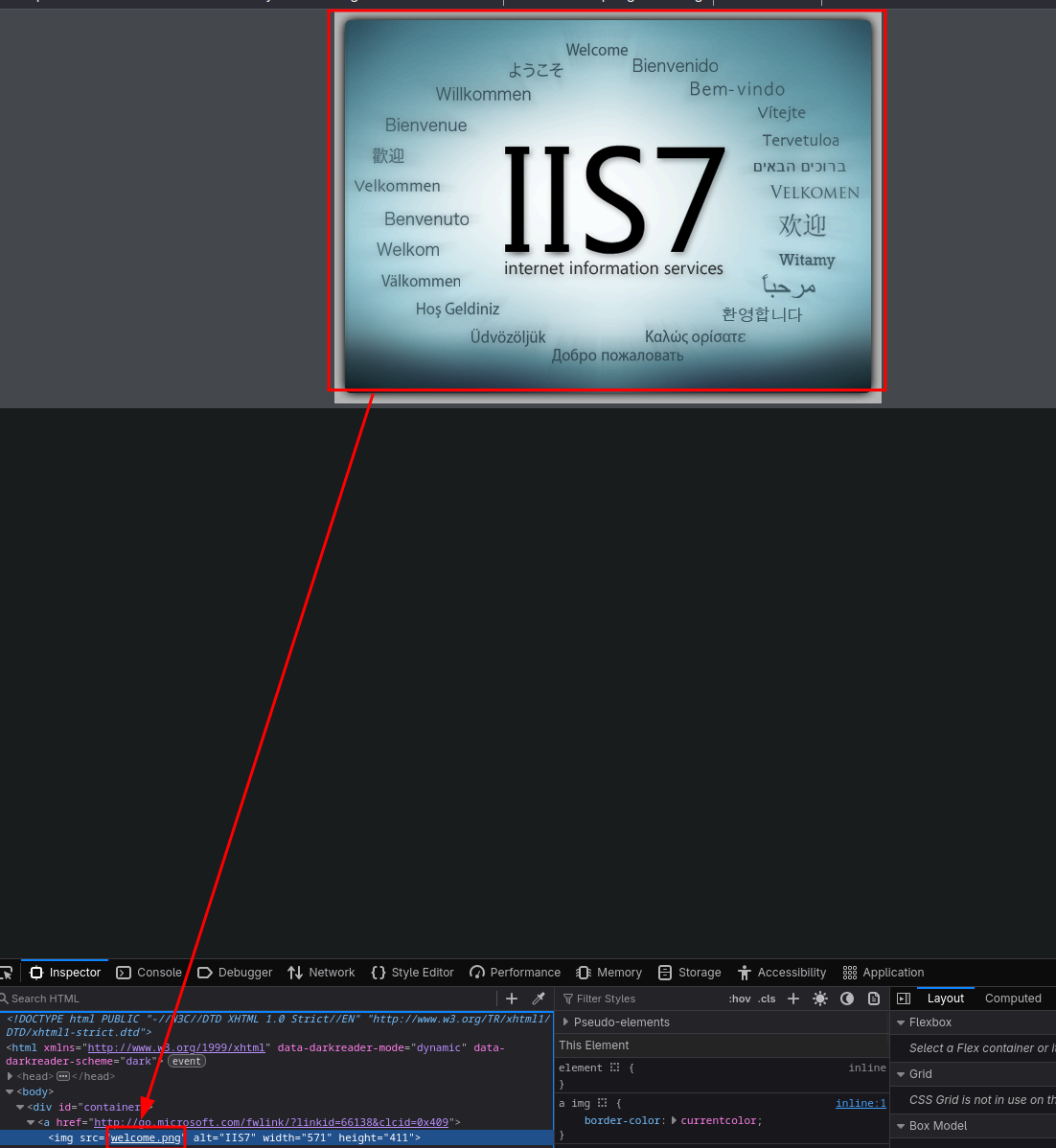The height and width of the screenshot is (1148, 1056).
Task: Open the Console tab
Action: tap(149, 973)
